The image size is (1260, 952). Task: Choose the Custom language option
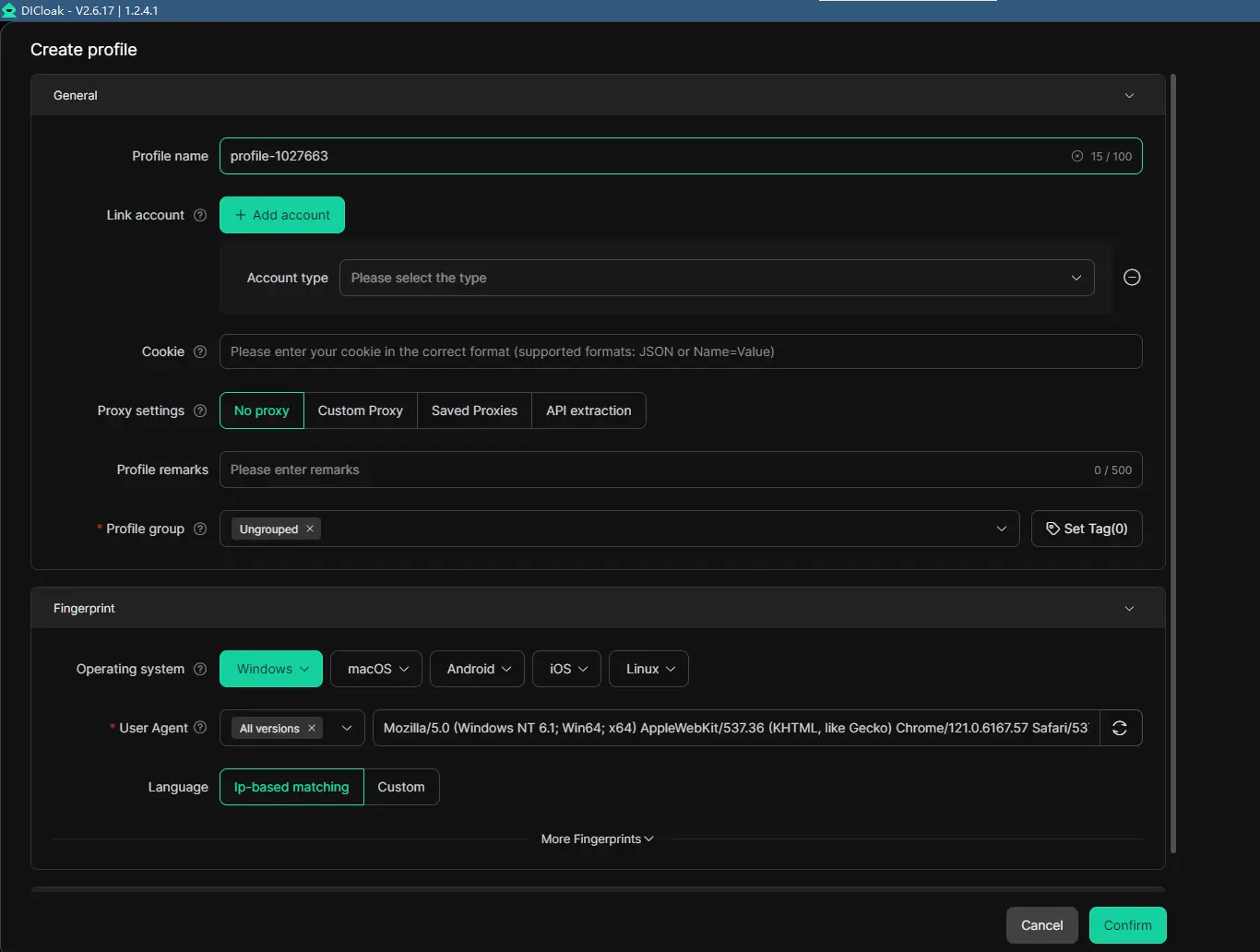tap(401, 787)
